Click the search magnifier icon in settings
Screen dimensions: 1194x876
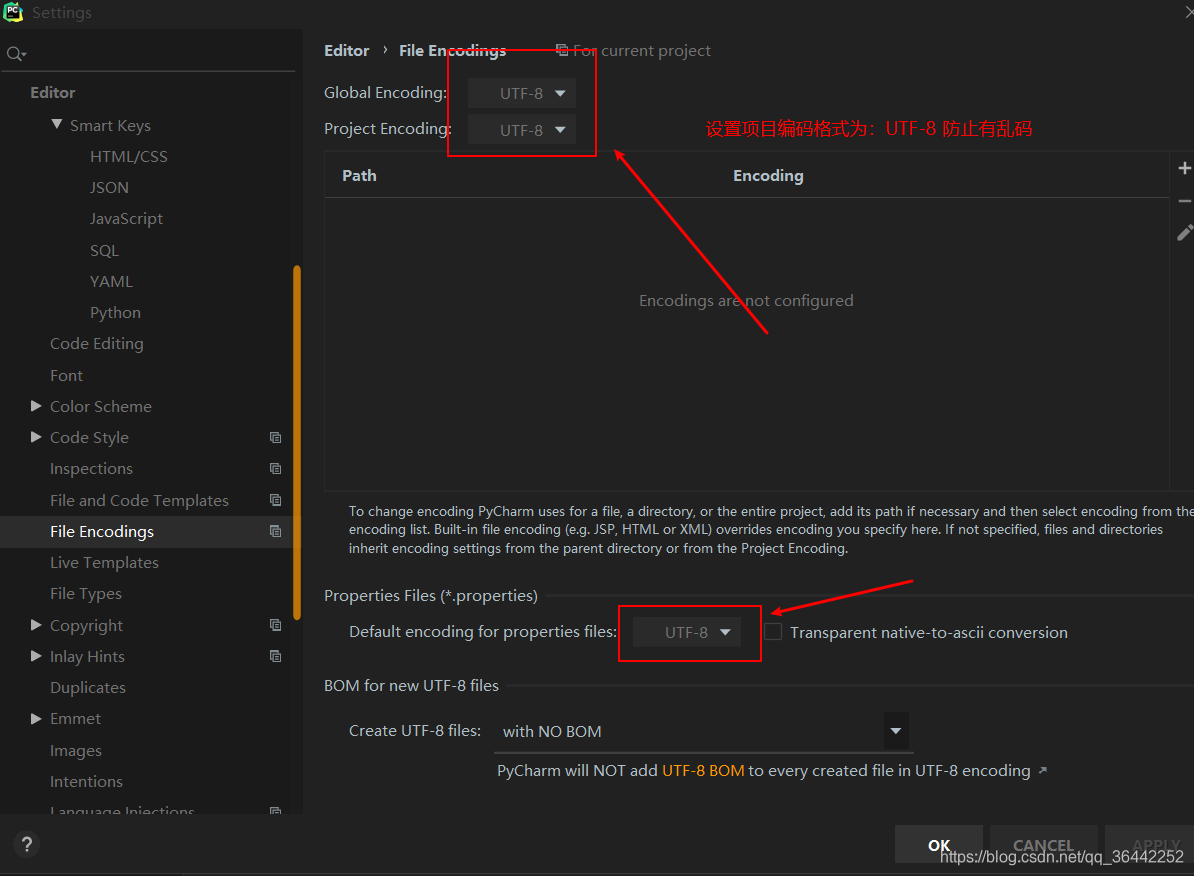tap(16, 53)
